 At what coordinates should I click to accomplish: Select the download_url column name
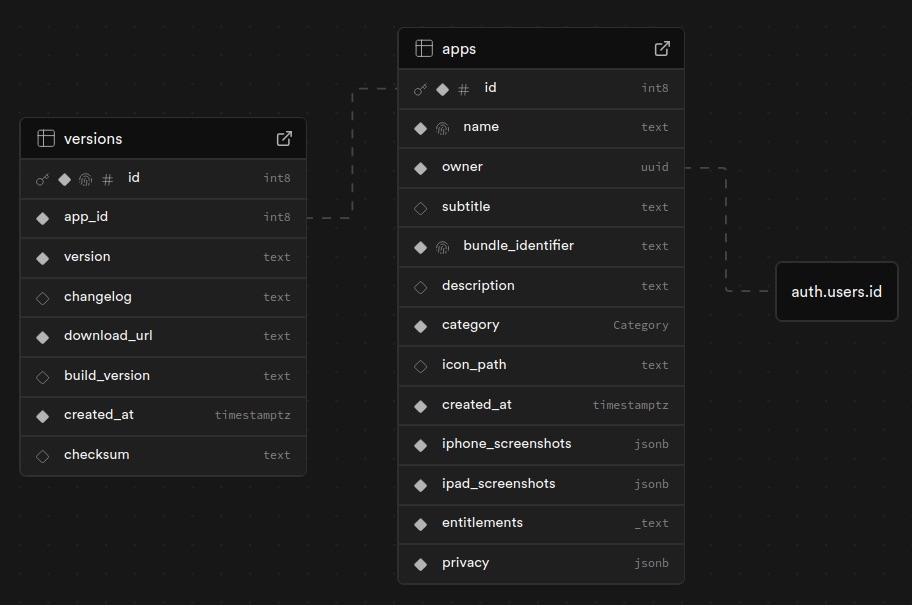point(108,336)
